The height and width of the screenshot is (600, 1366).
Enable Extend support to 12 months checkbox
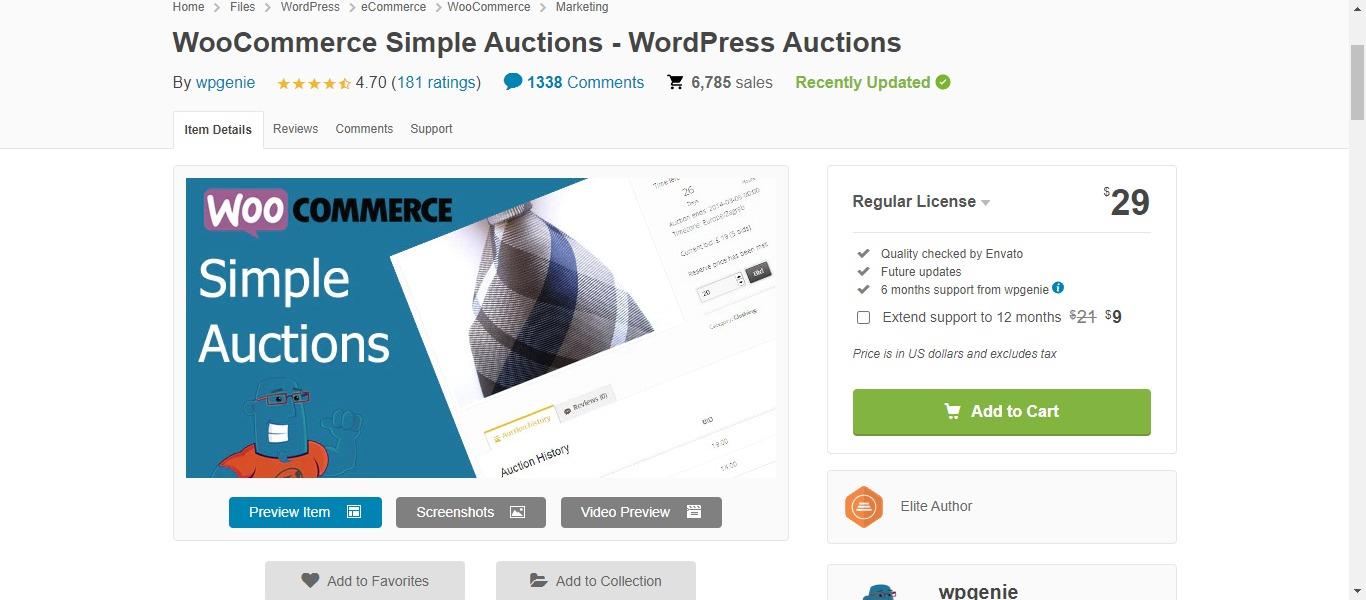[x=863, y=318]
